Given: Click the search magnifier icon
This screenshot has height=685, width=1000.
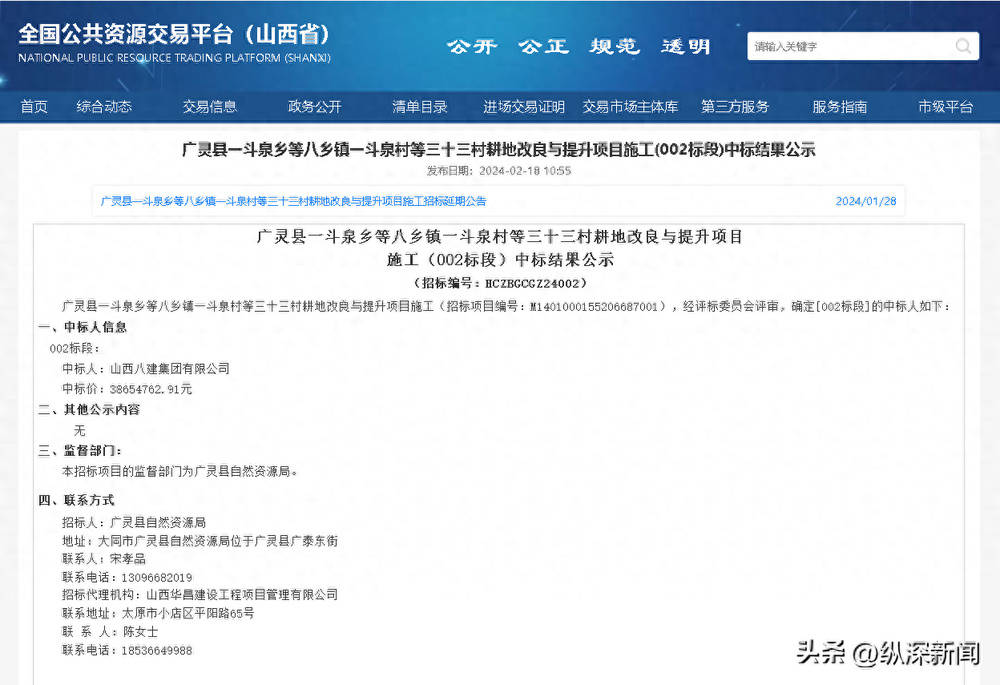Looking at the screenshot, I should (961, 46).
